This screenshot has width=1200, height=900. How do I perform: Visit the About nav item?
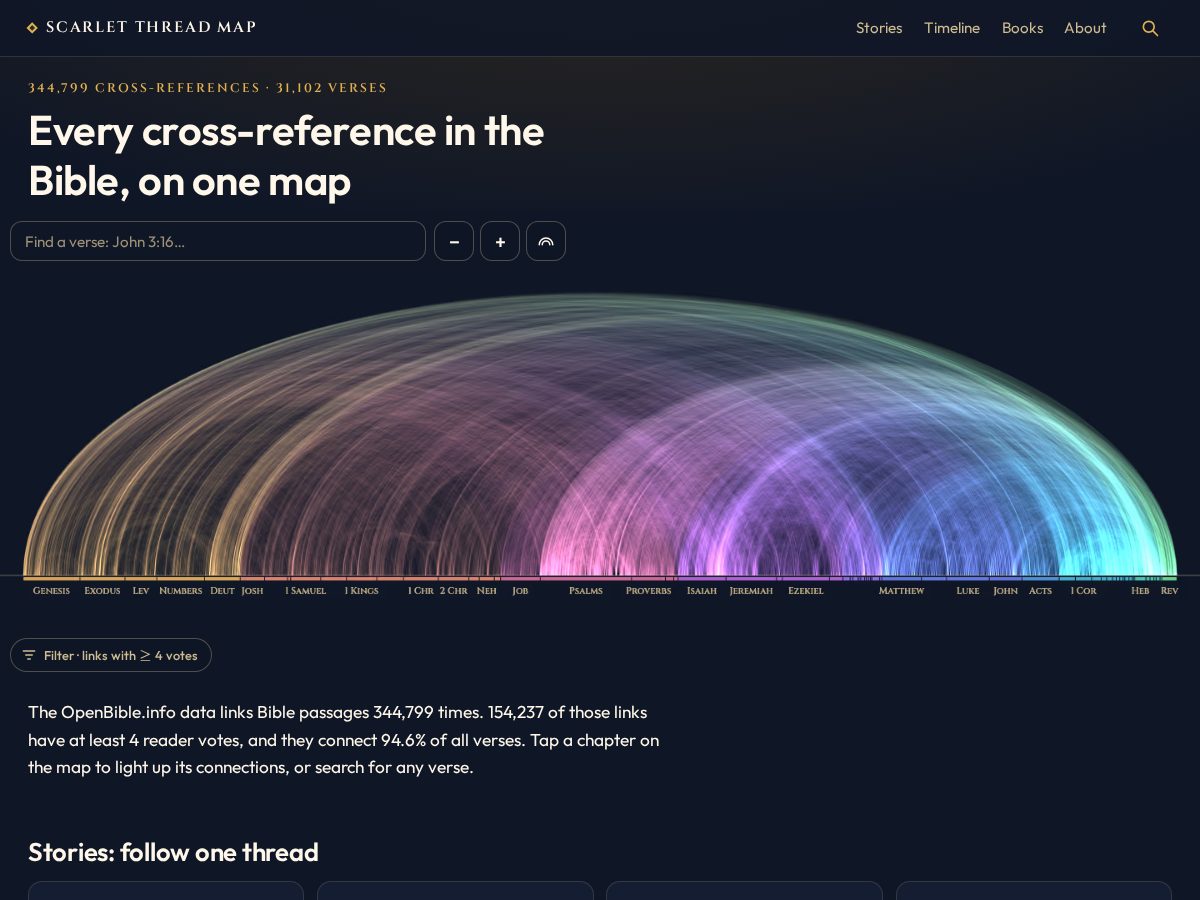click(x=1085, y=28)
